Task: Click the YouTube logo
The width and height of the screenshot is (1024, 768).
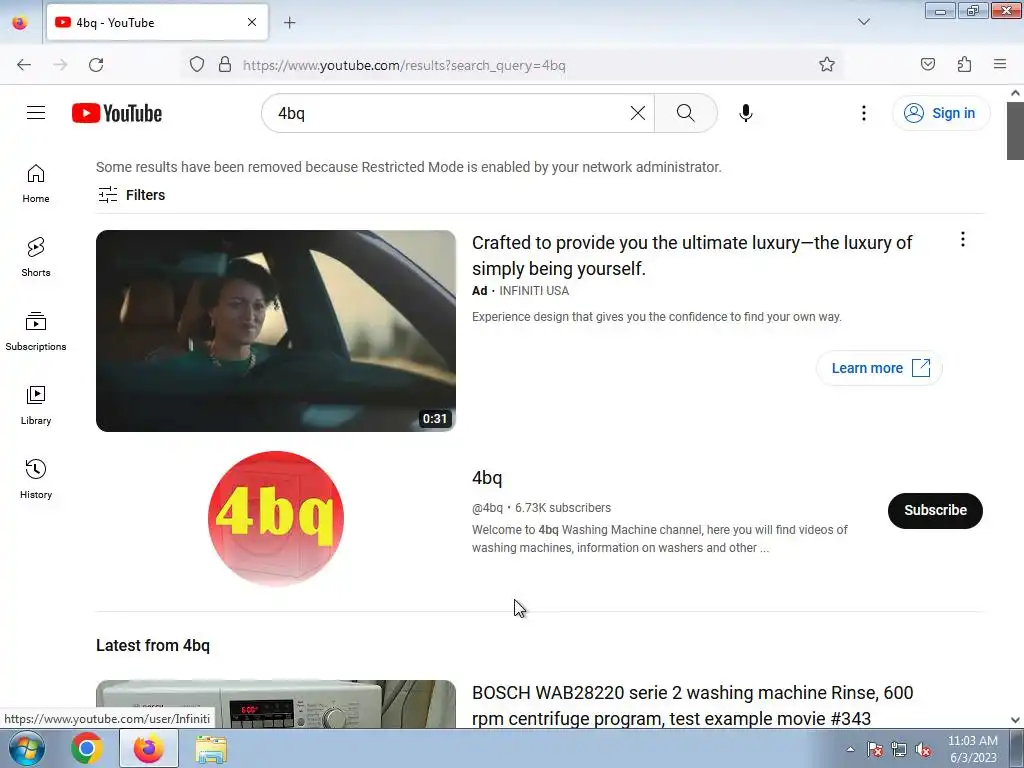Action: pos(117,113)
